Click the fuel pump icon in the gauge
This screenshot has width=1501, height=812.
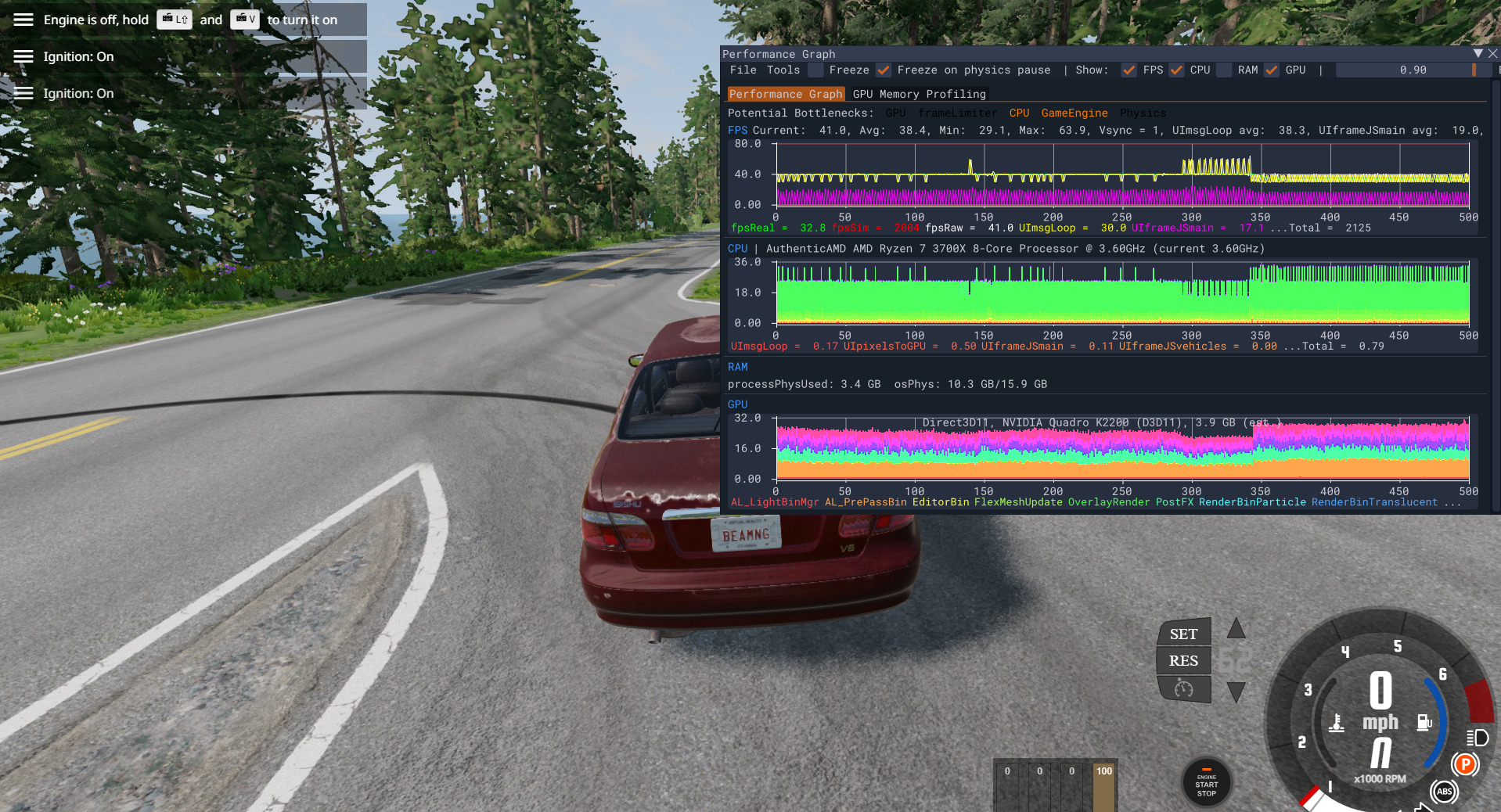click(x=1424, y=722)
